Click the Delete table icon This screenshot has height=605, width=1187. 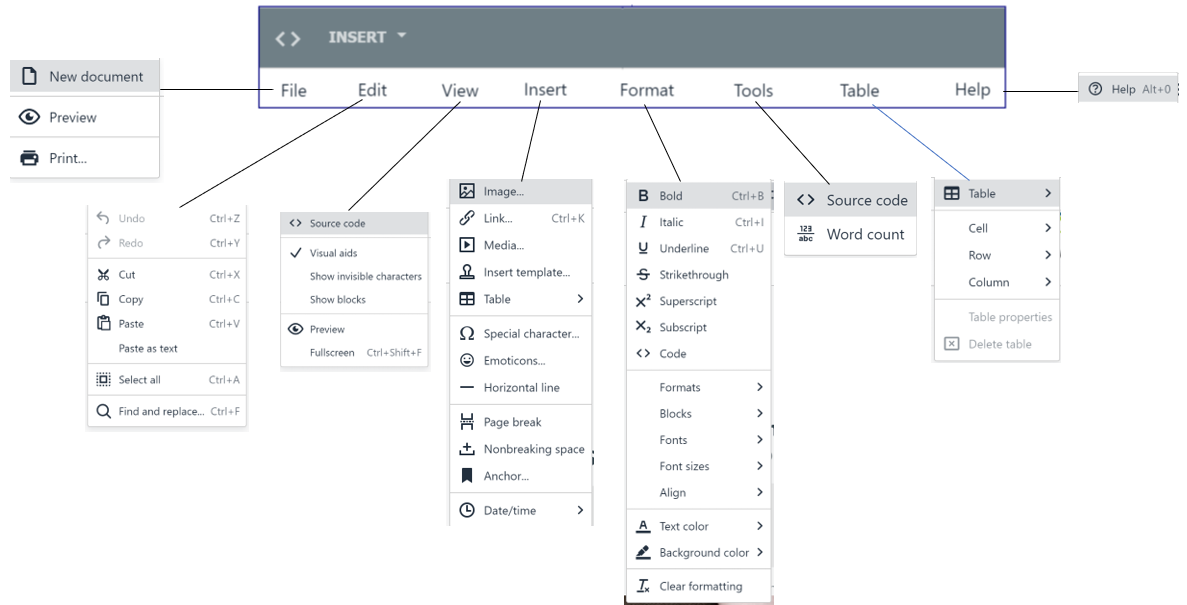pos(952,344)
